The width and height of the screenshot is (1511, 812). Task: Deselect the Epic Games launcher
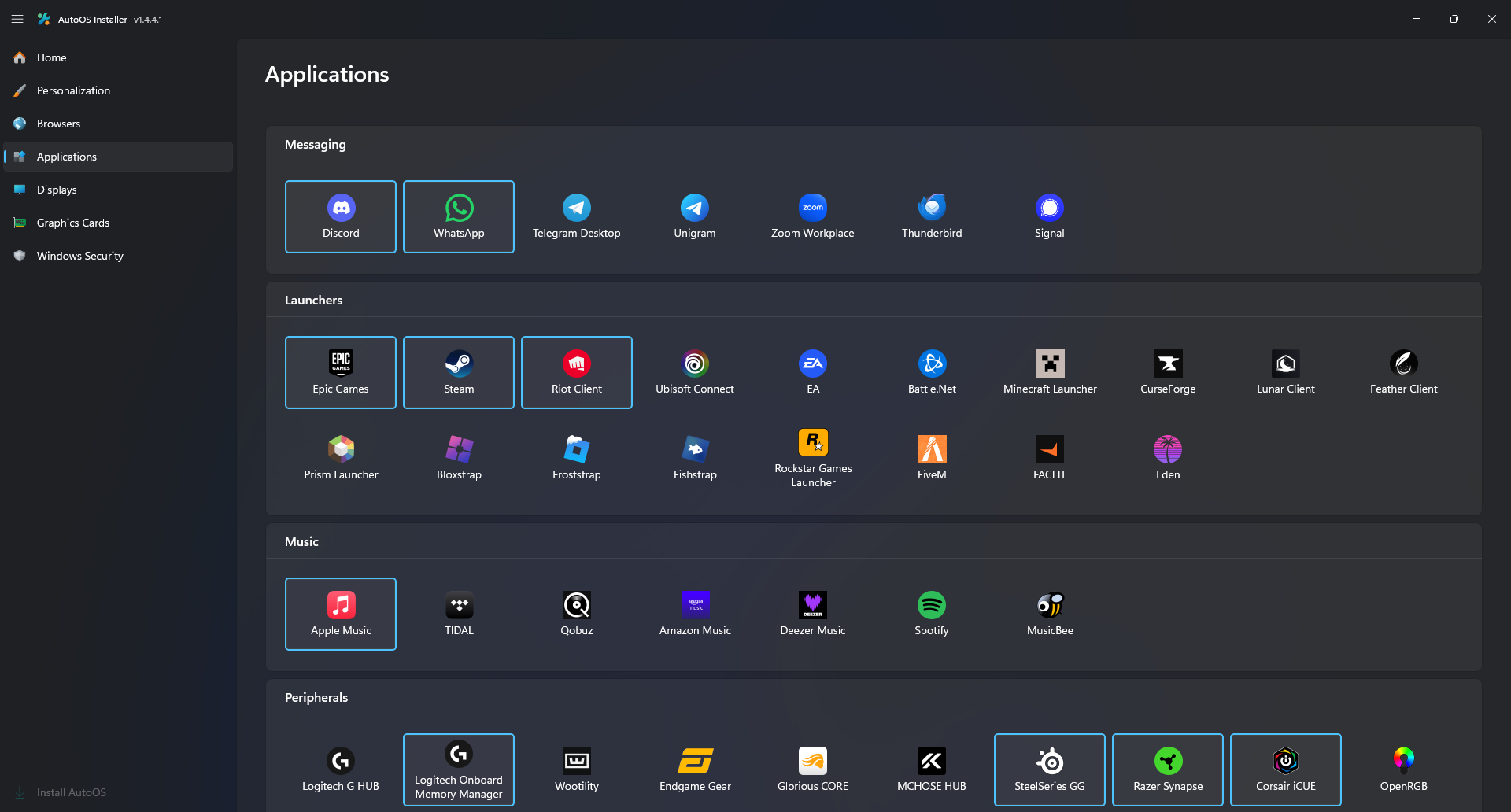[341, 372]
